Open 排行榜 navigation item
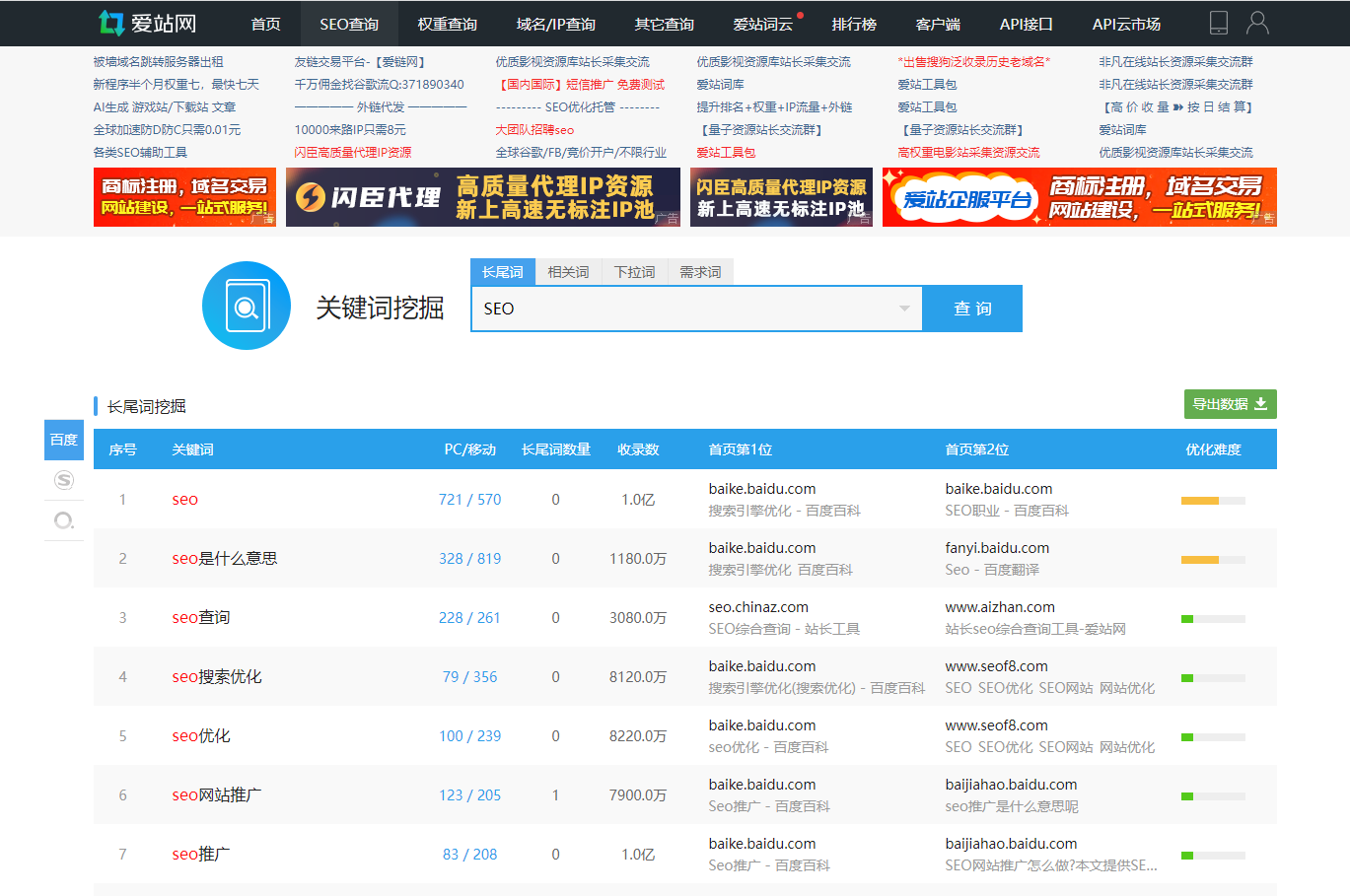The height and width of the screenshot is (896, 1350). 854,24
